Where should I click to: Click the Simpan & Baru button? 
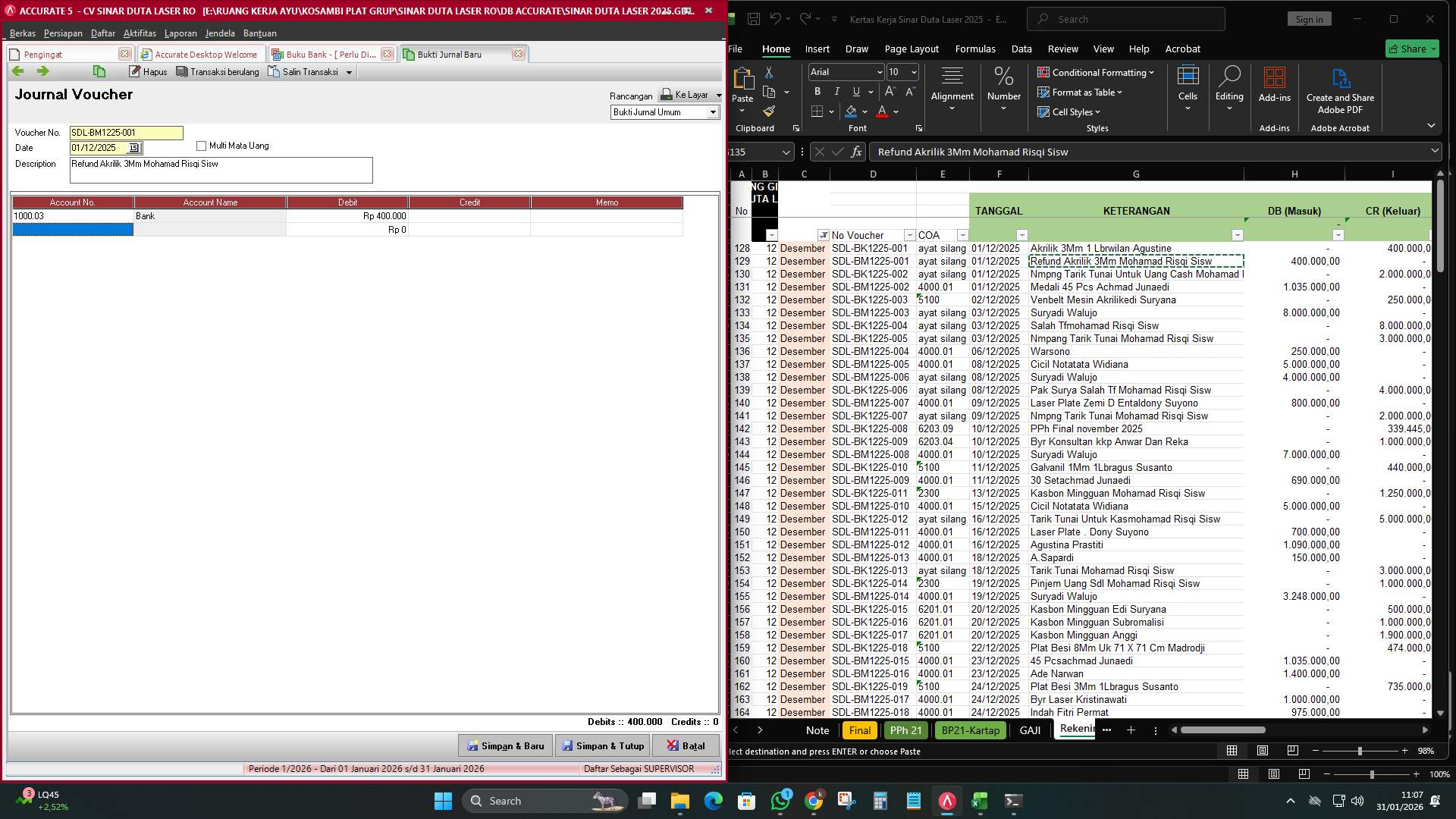click(x=505, y=745)
